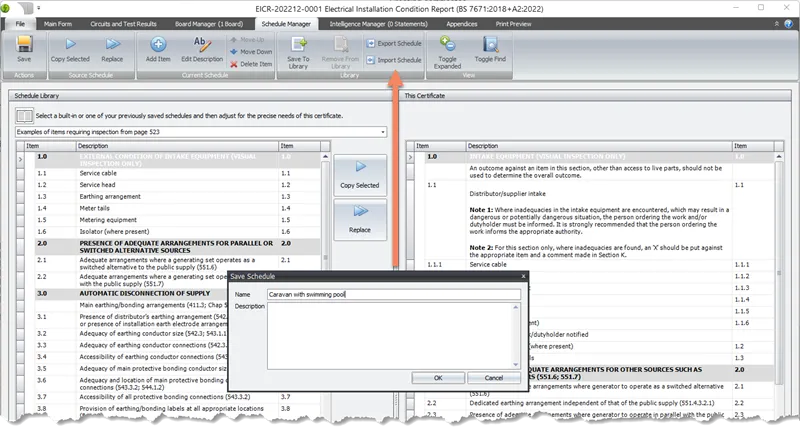Switch to the Appendices tab

(x=462, y=23)
